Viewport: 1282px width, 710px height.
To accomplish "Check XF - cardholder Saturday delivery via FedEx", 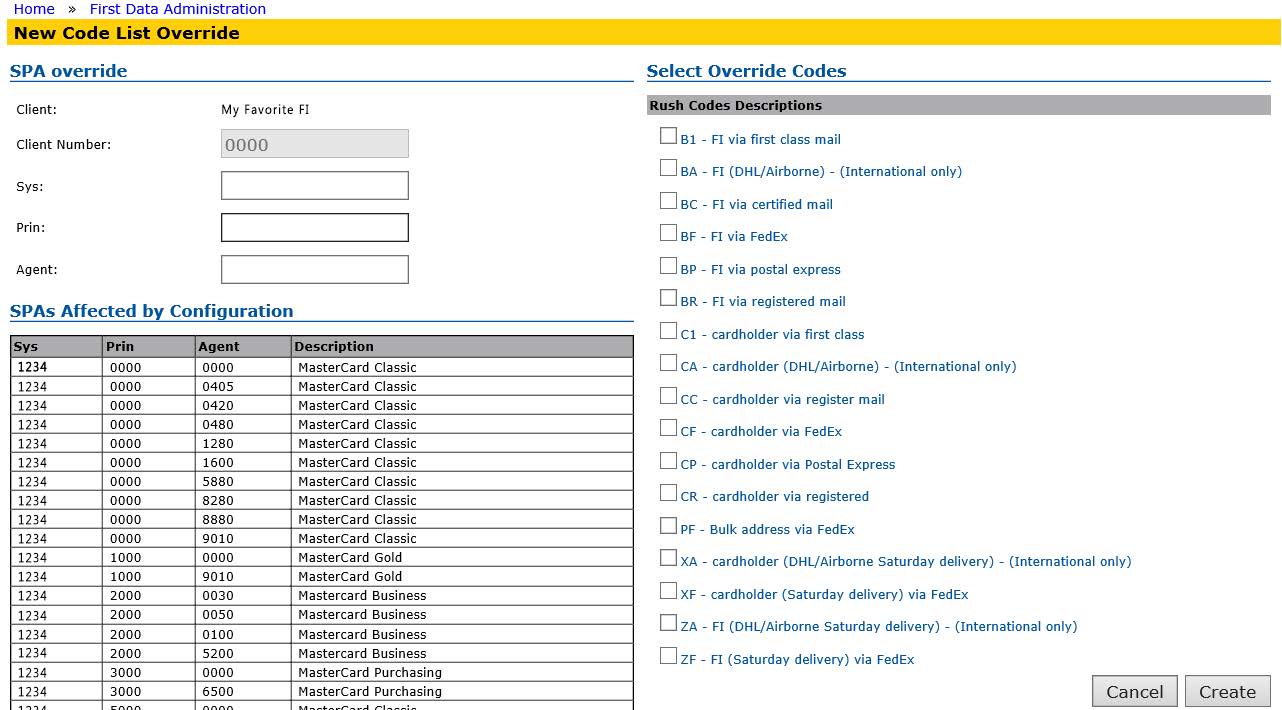I will pyautogui.click(x=668, y=591).
